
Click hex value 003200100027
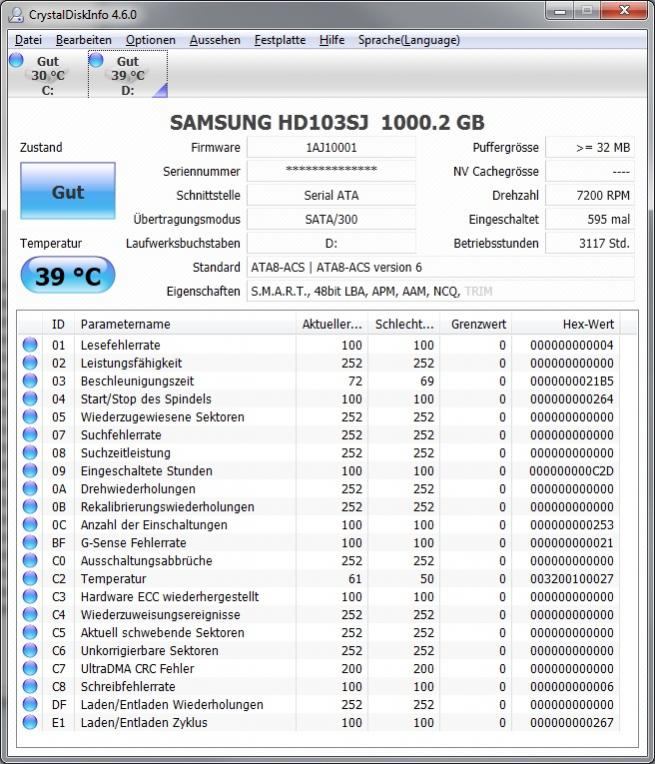[572, 579]
